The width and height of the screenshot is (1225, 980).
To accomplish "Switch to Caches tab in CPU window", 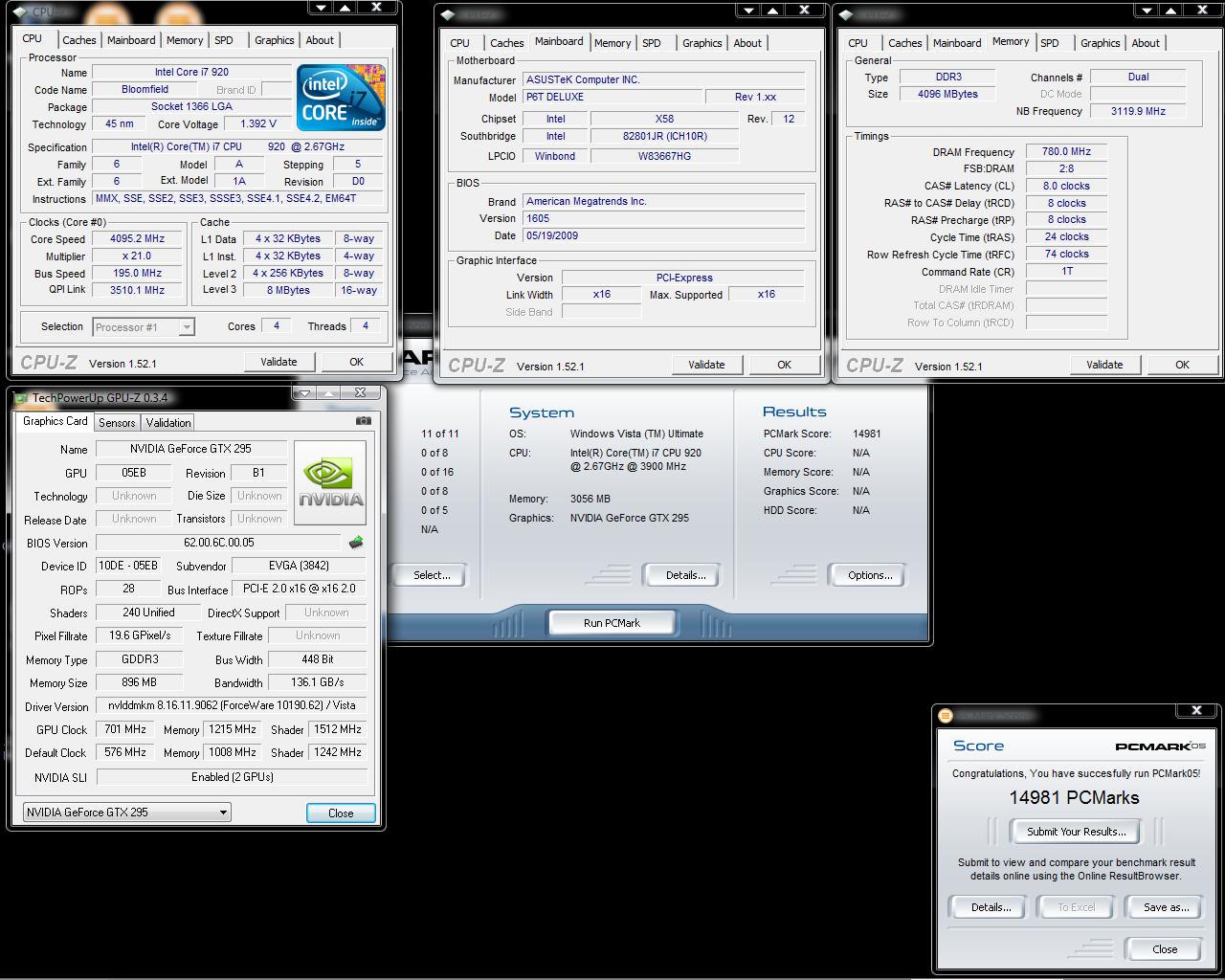I will pyautogui.click(x=79, y=40).
